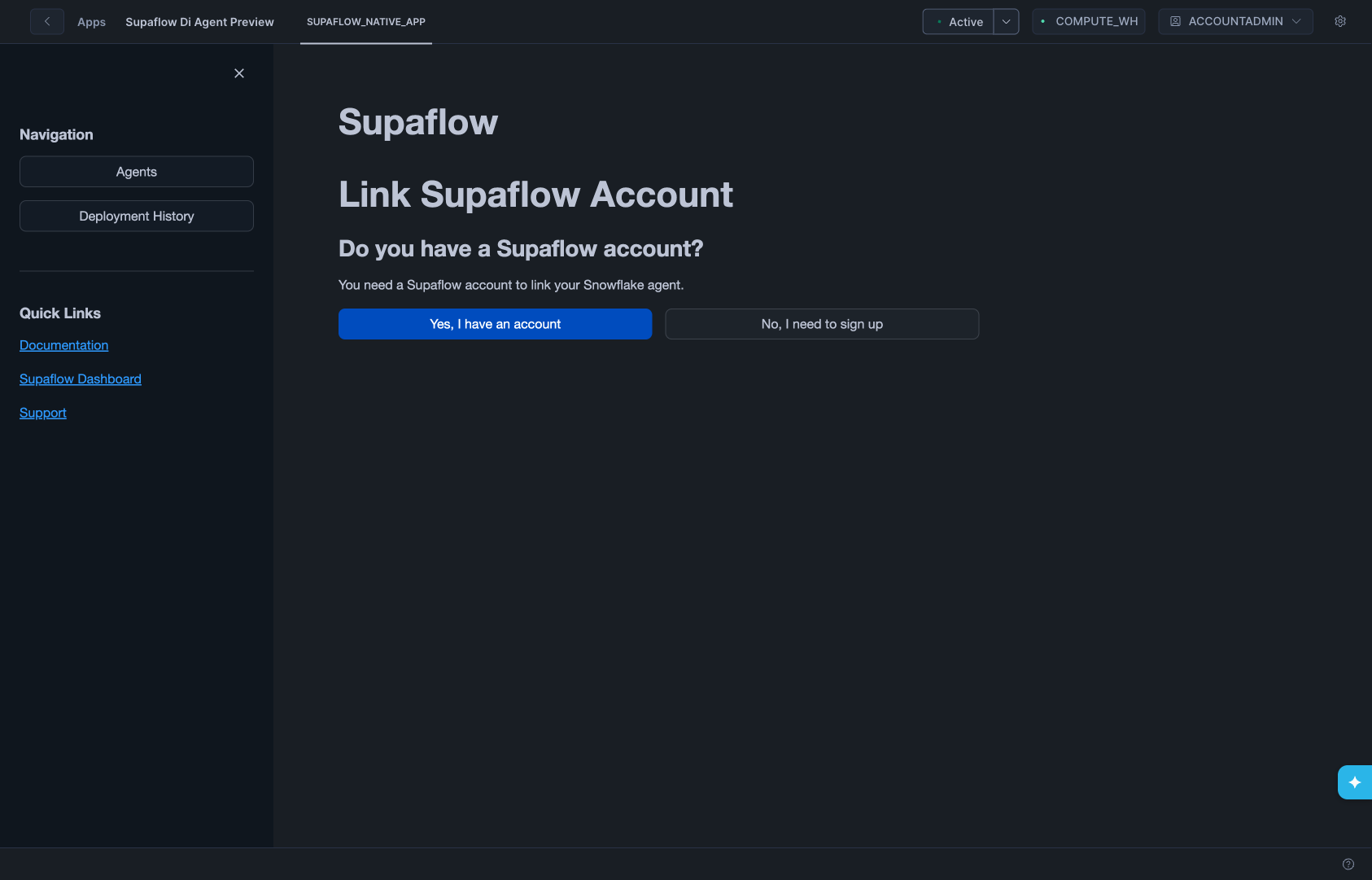Image resolution: width=1372 pixels, height=880 pixels.
Task: Launch the blue sparkle AI assistant button
Action: pos(1355,782)
